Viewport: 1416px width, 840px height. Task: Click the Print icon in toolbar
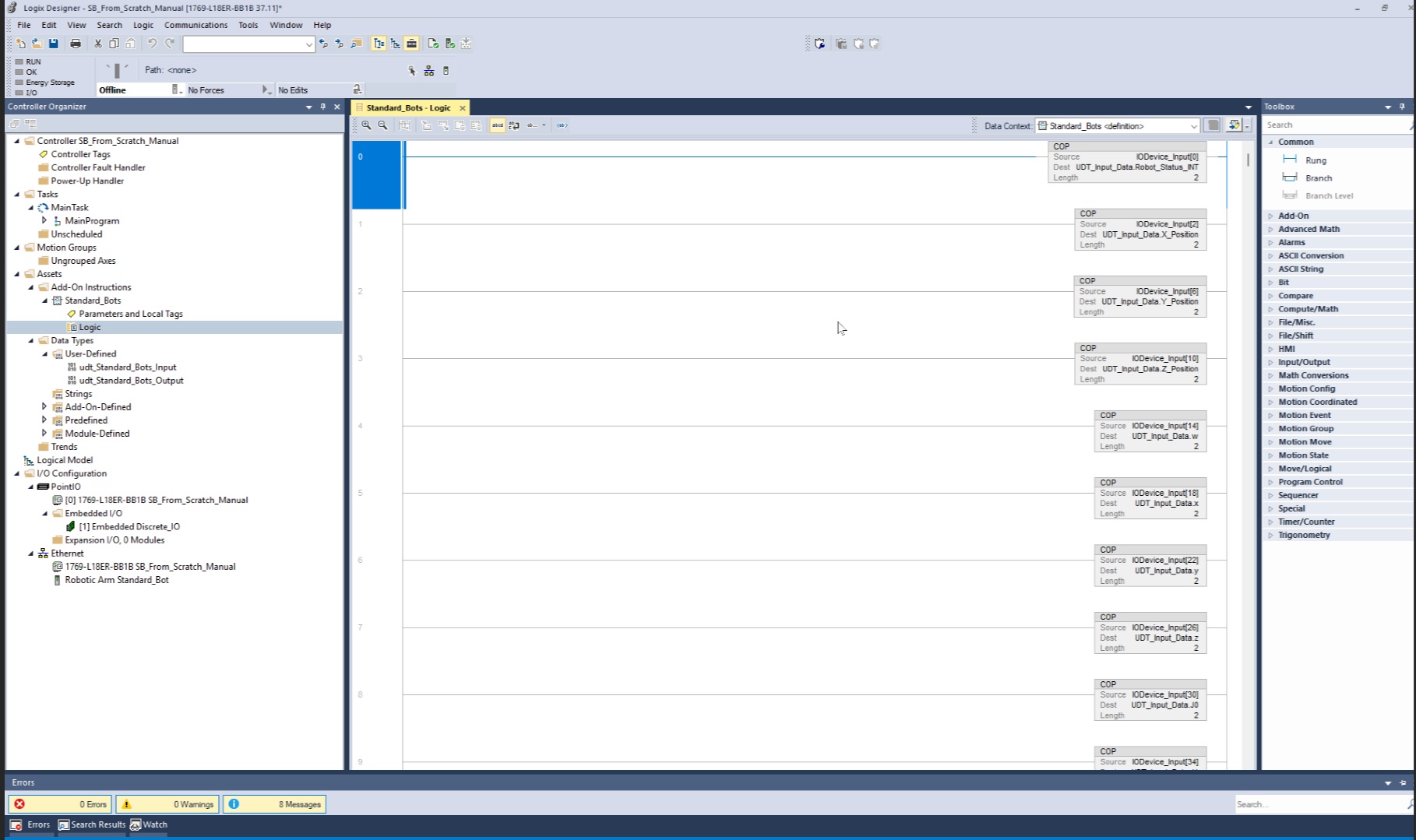[x=76, y=44]
